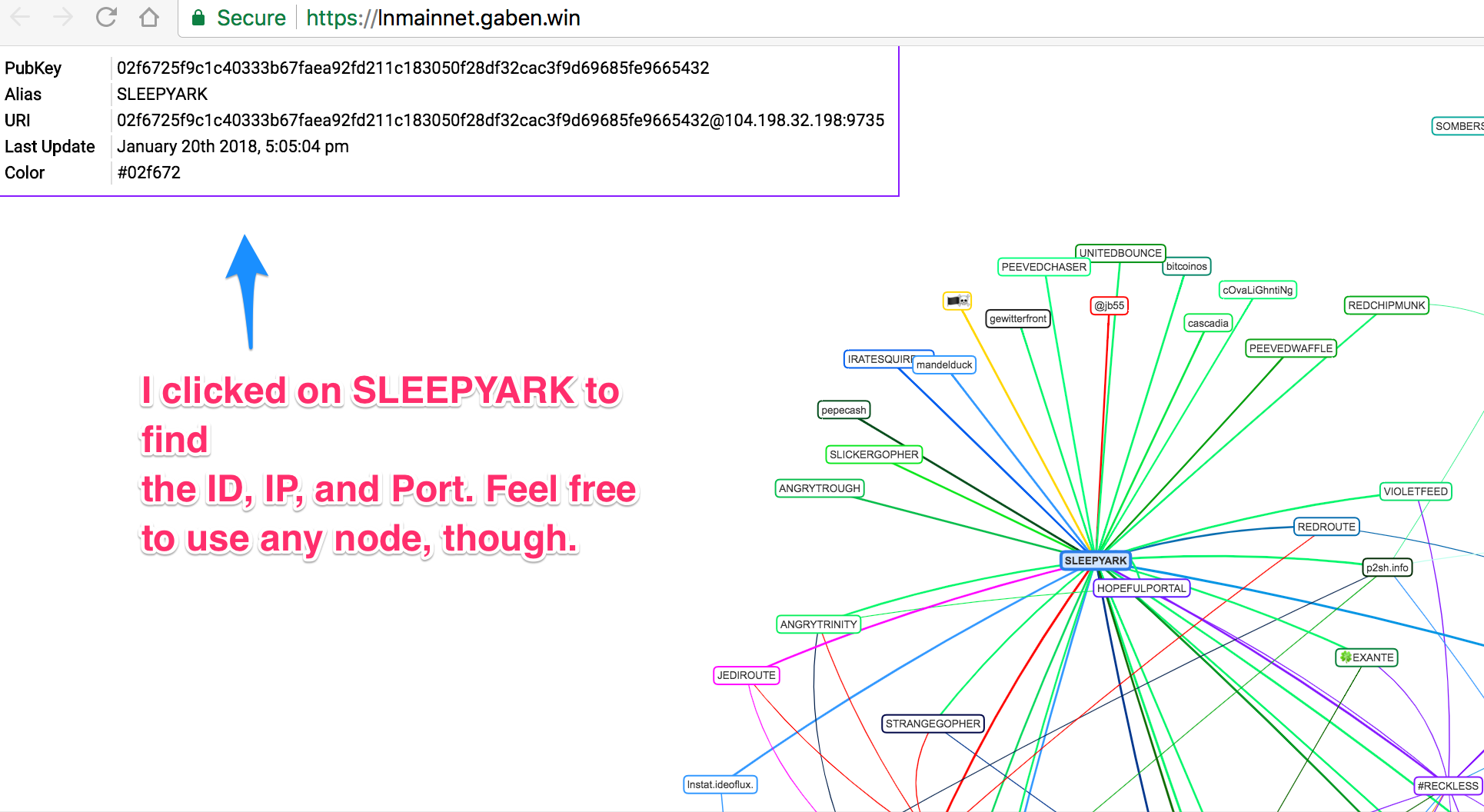Click the gewitterfront node
This screenshot has height=812, width=1484.
1018,318
